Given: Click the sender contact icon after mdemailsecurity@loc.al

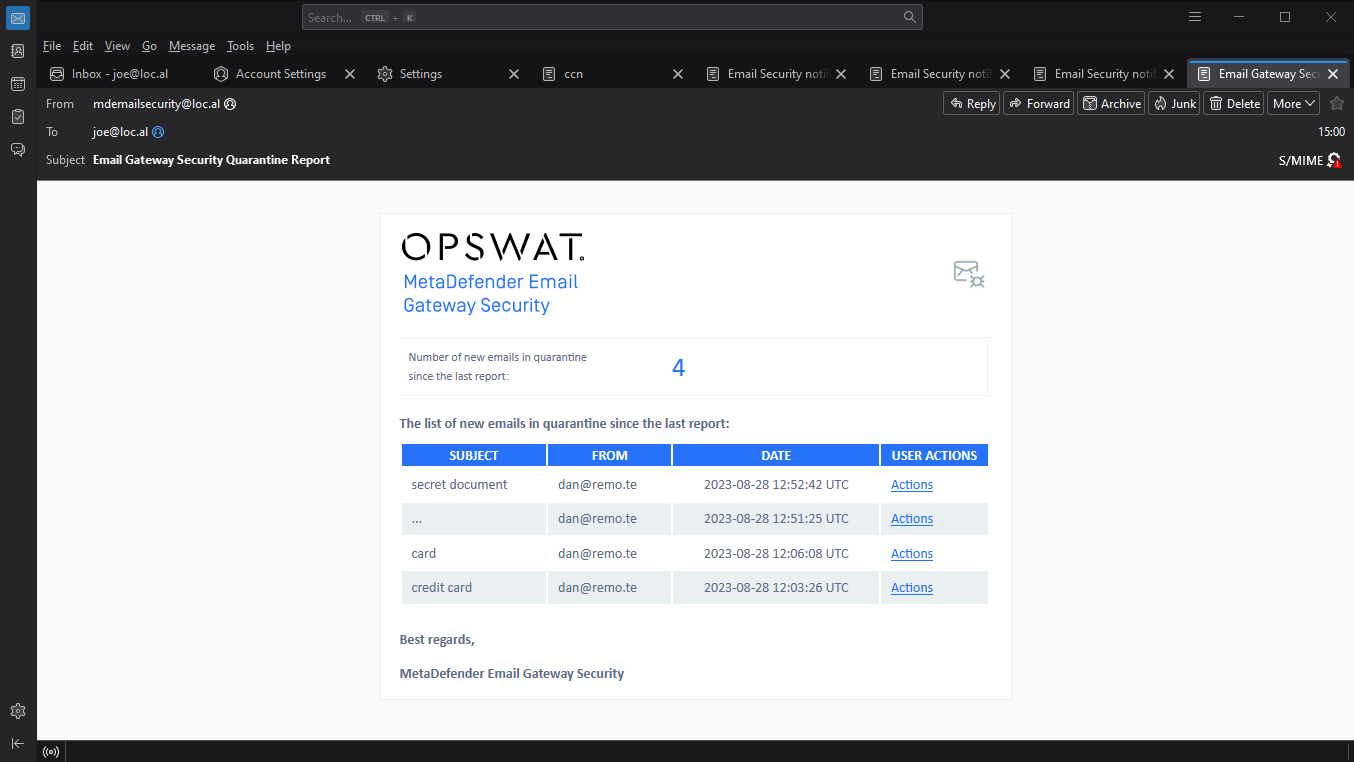Looking at the screenshot, I should [230, 104].
